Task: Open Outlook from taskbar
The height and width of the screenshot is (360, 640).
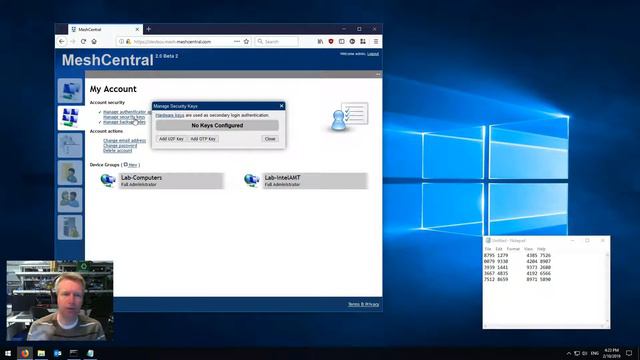Action: (58, 353)
